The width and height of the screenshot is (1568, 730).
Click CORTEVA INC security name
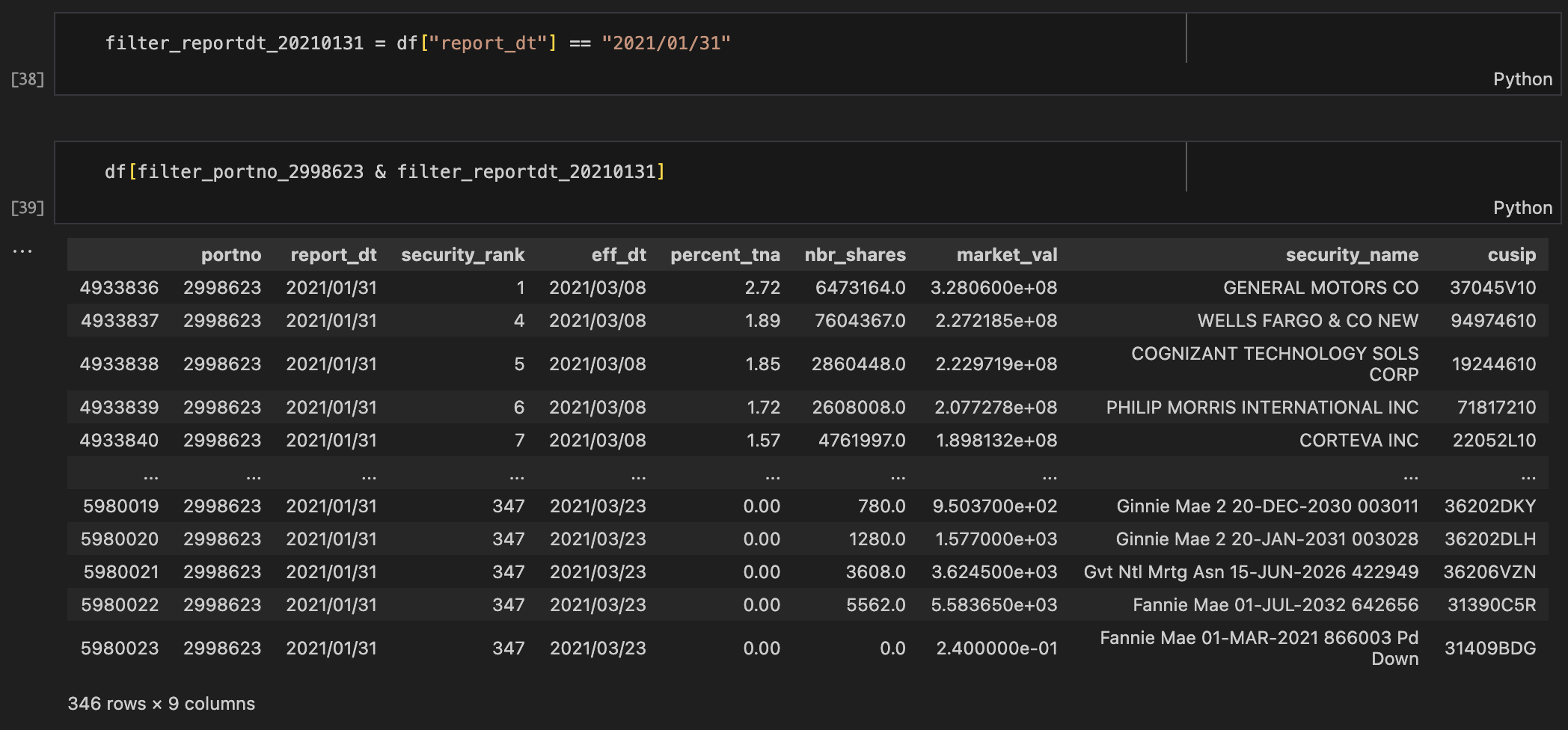click(1359, 441)
